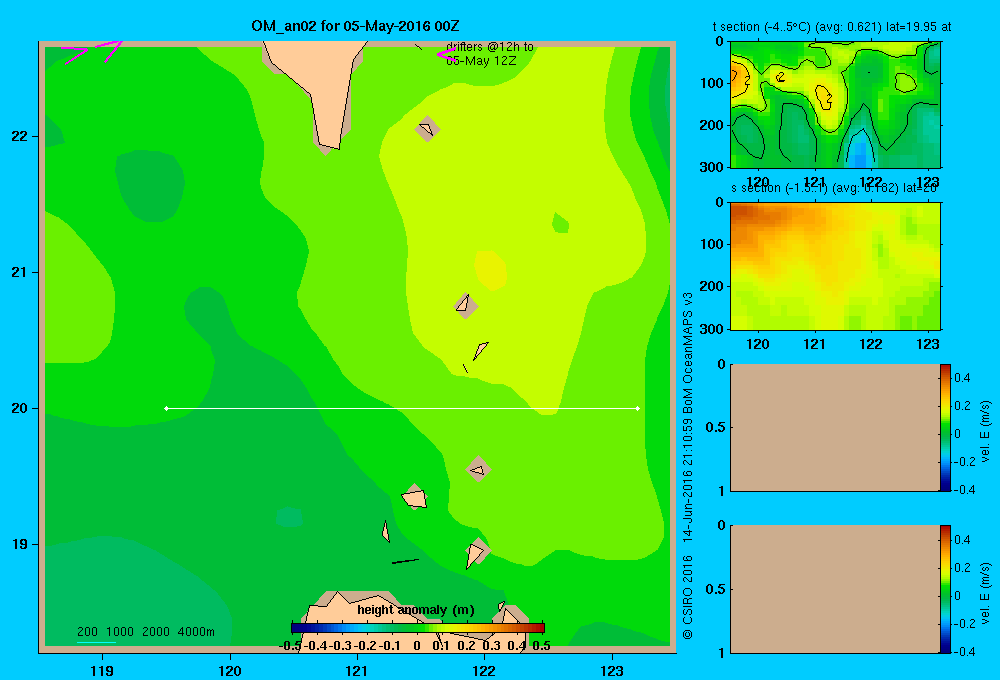Click latitude label 19 on the map axis
This screenshot has height=680, width=1000.
[x=20, y=544]
